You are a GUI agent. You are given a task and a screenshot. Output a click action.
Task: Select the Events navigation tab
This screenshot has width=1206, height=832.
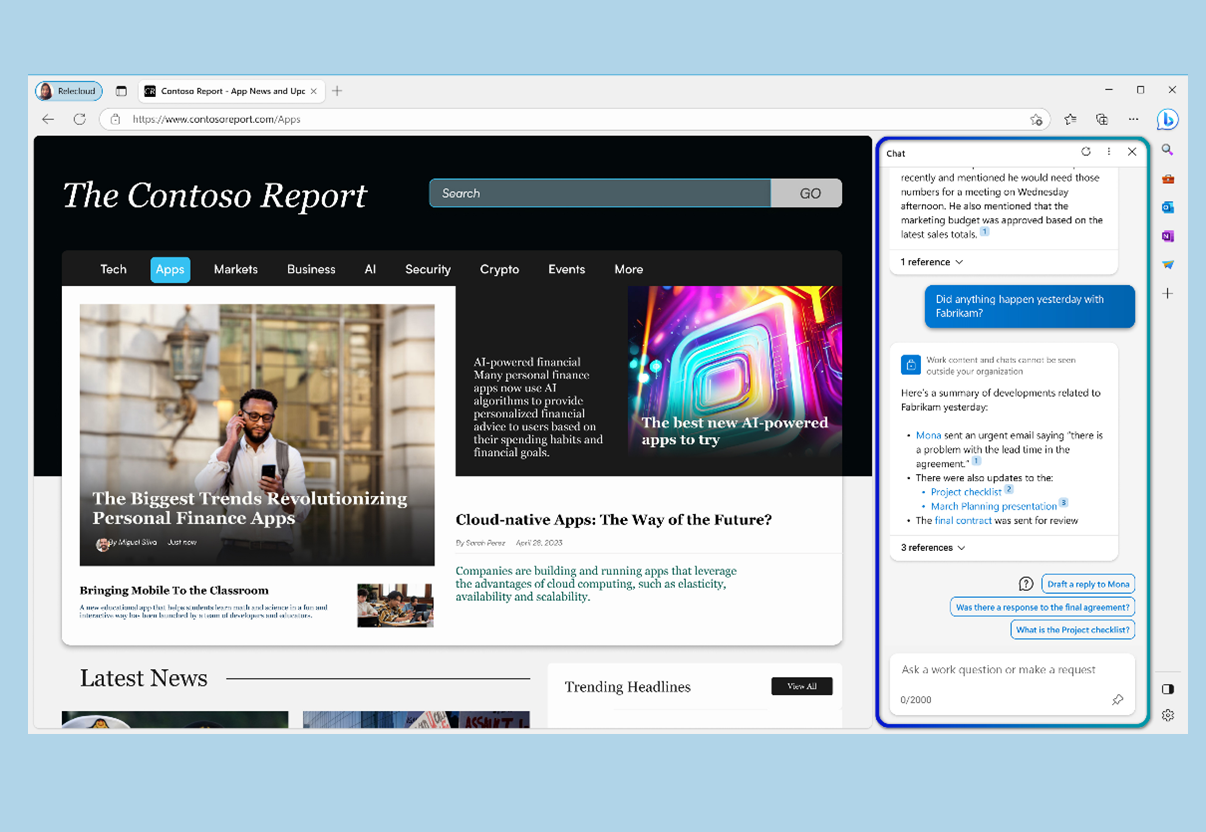(567, 269)
